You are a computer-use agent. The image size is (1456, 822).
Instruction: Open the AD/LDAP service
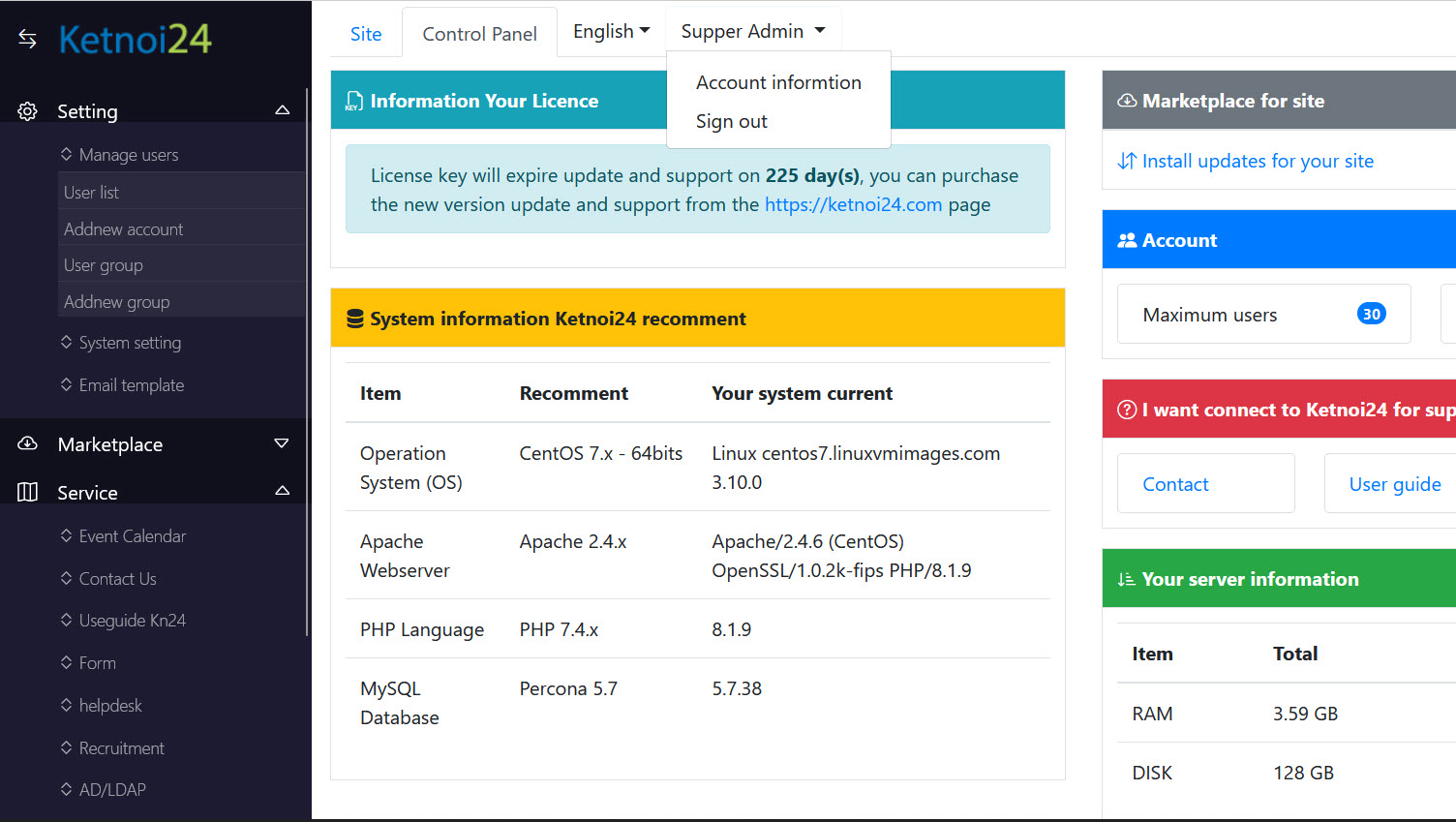coord(112,789)
